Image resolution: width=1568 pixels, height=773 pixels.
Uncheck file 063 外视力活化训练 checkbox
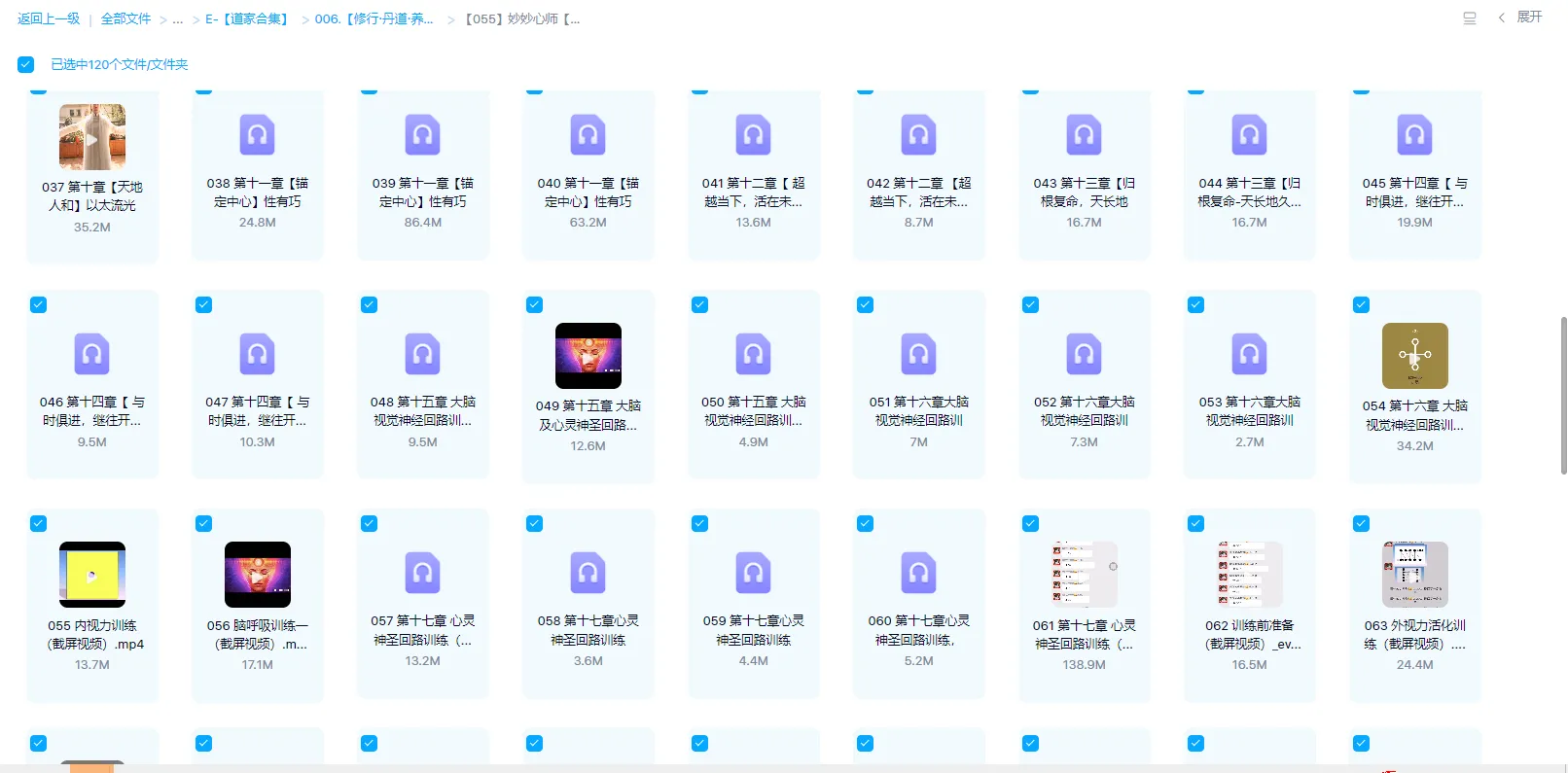pyautogui.click(x=1361, y=523)
